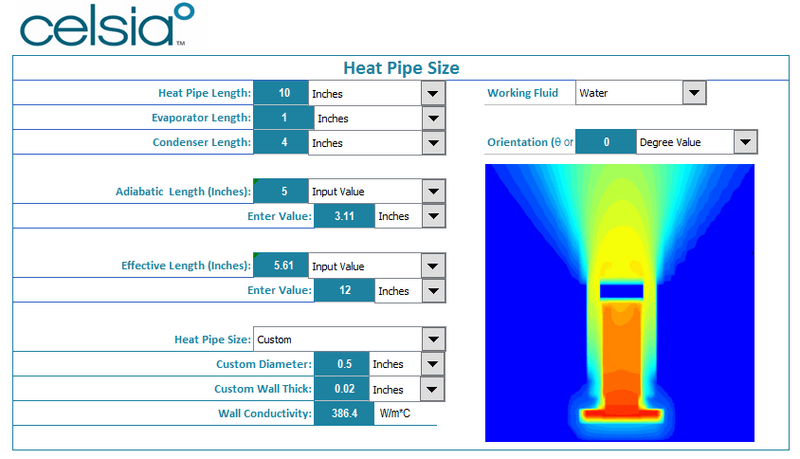Select the Condenser Length value 4
Screen dimensions: 800x459
[281, 142]
